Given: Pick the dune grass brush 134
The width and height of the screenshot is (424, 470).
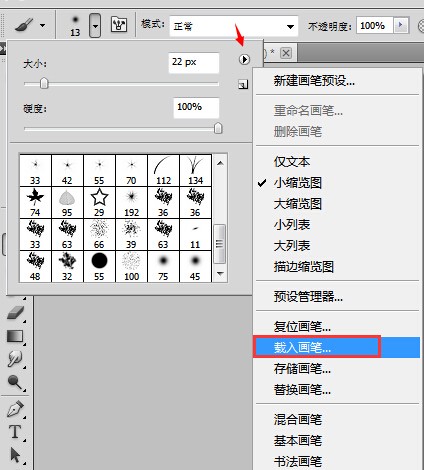Looking at the screenshot, I should click(x=195, y=170).
